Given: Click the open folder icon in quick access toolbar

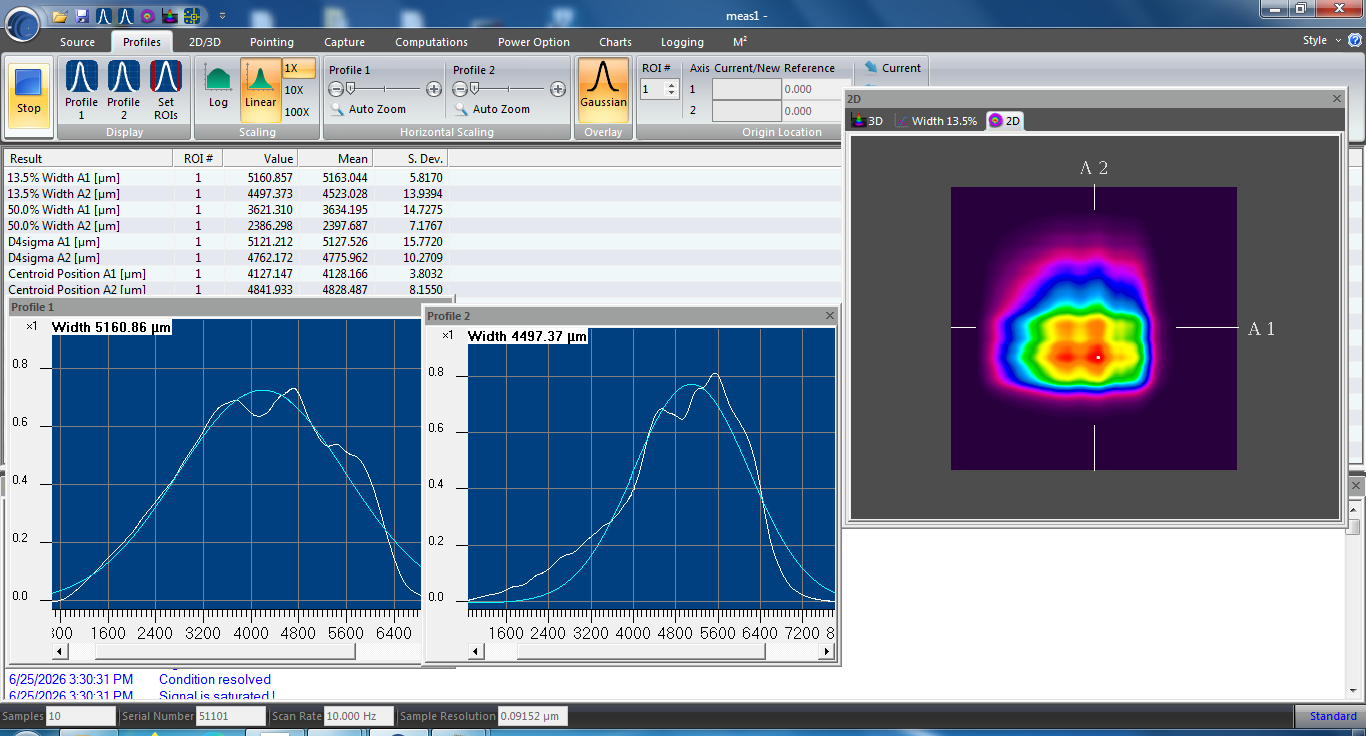Looking at the screenshot, I should [60, 16].
